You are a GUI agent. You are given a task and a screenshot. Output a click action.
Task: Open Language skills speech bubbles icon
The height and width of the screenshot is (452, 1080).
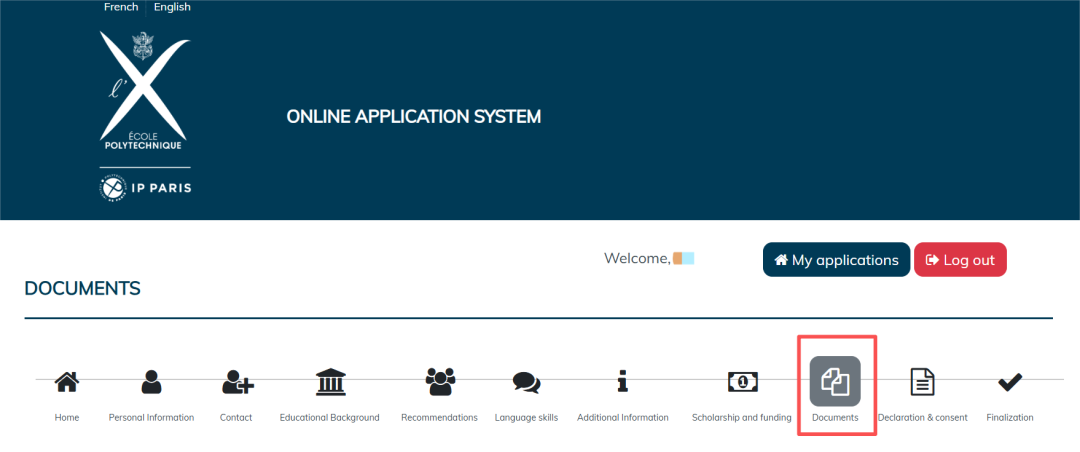pyautogui.click(x=526, y=381)
